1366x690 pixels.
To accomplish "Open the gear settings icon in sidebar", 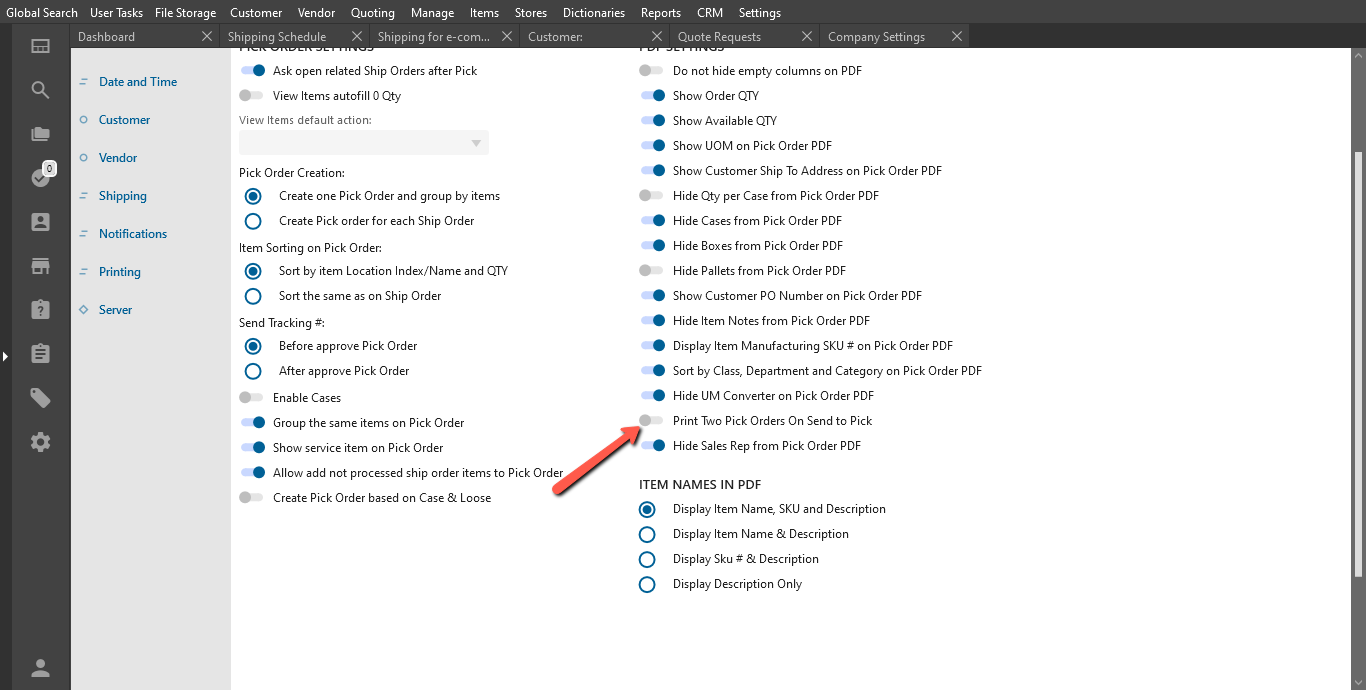I will (40, 442).
